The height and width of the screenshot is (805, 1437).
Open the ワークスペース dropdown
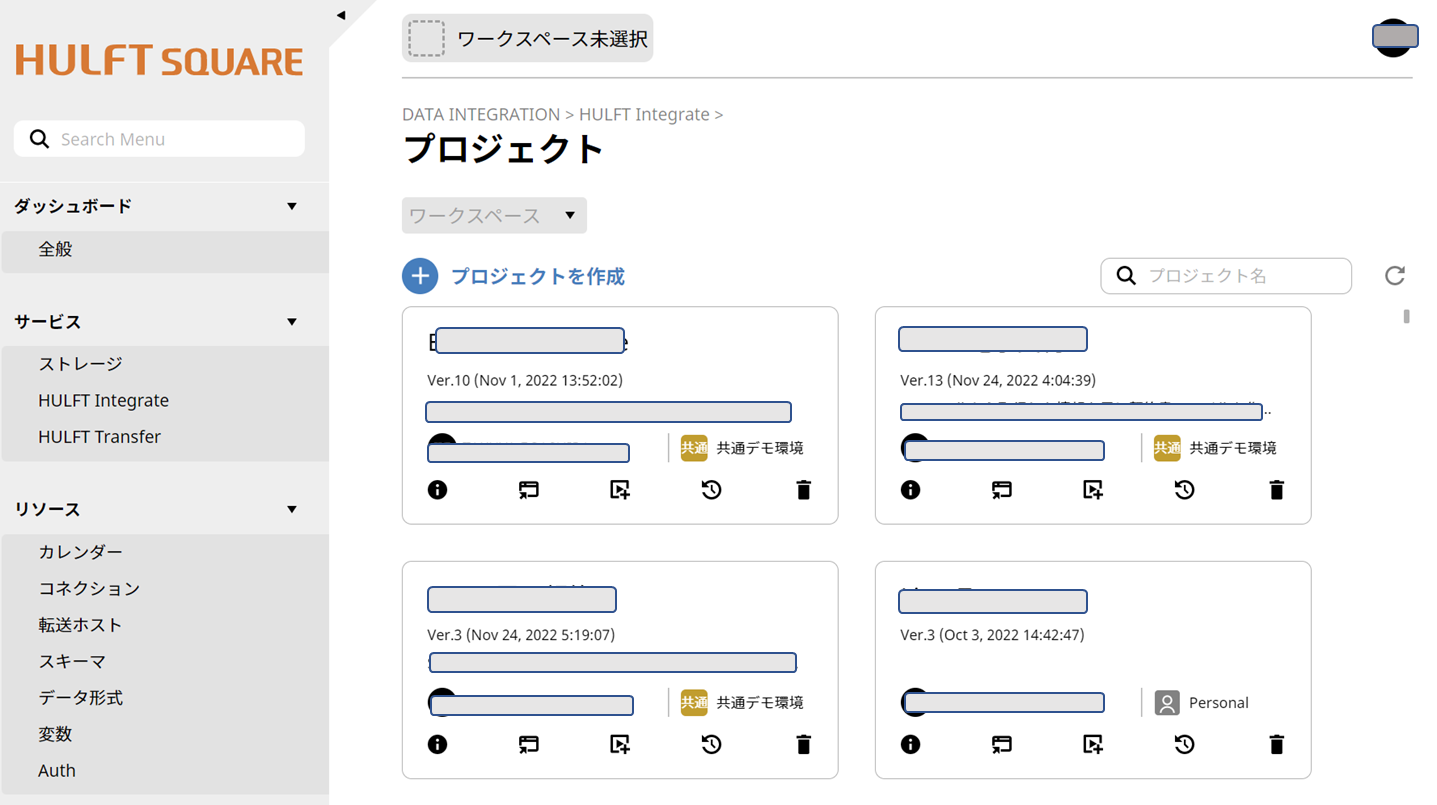point(494,215)
